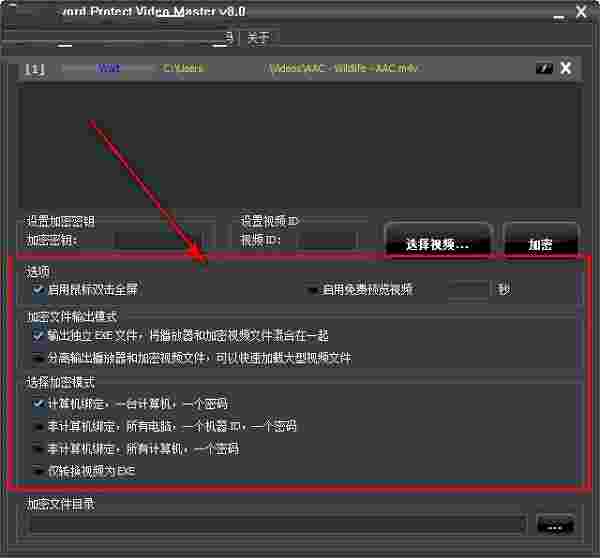
Task: Click the 加密 button
Action: click(540, 242)
